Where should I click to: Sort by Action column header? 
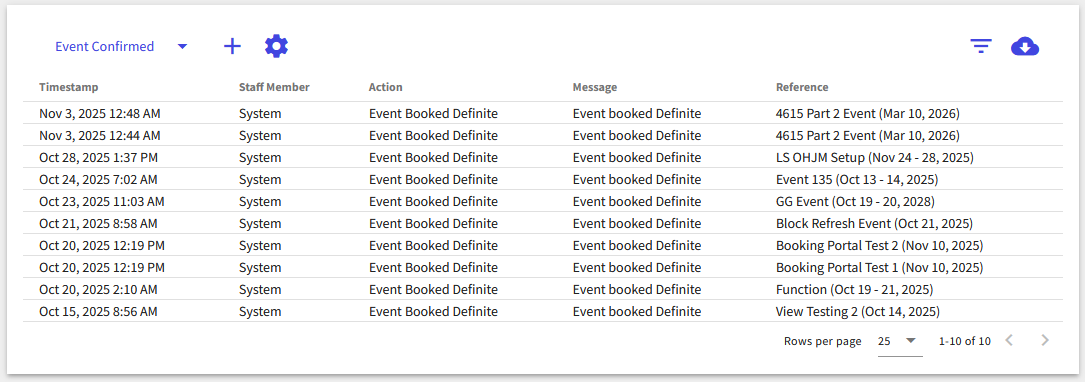click(x=385, y=87)
